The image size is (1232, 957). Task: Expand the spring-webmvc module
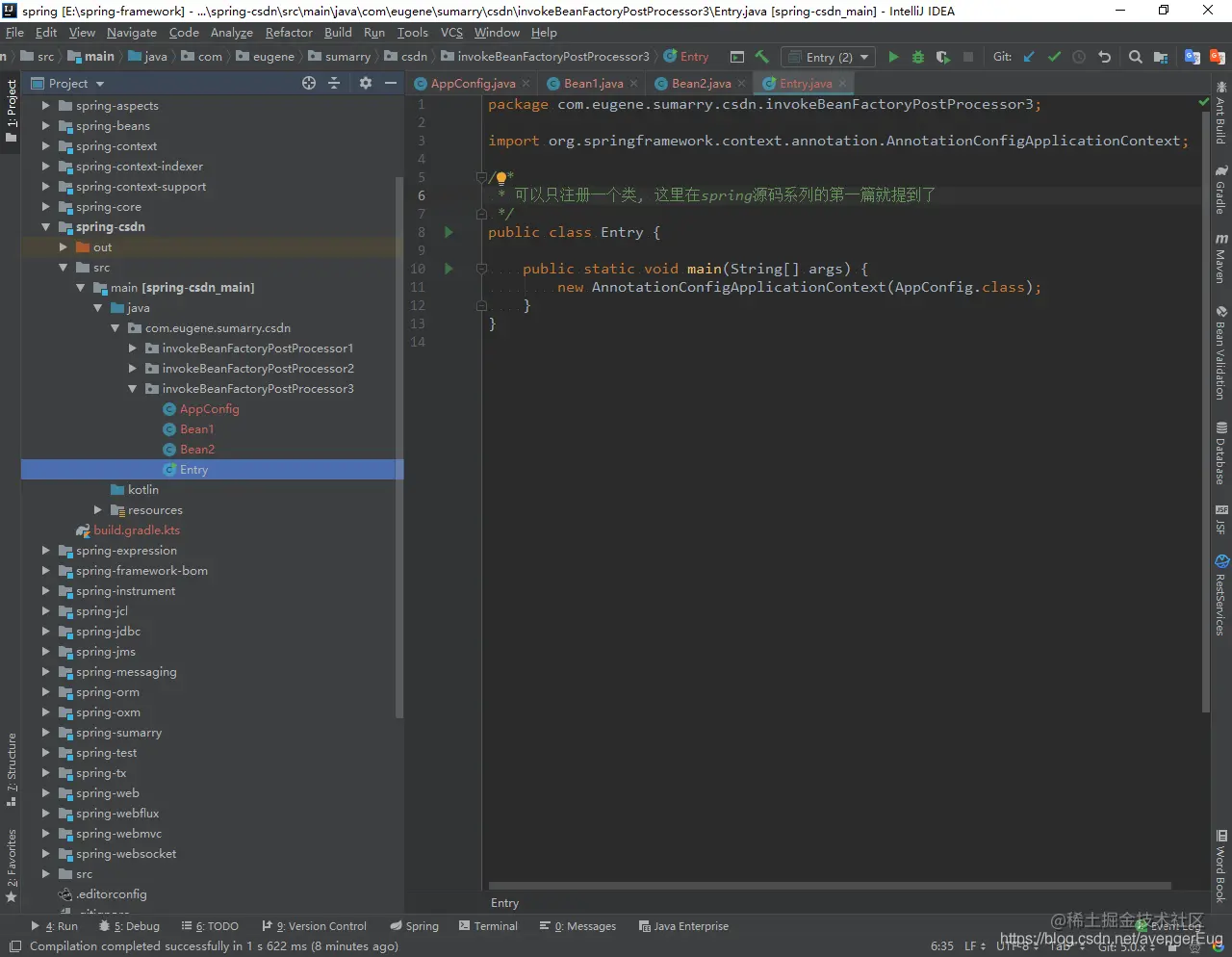[x=45, y=834]
